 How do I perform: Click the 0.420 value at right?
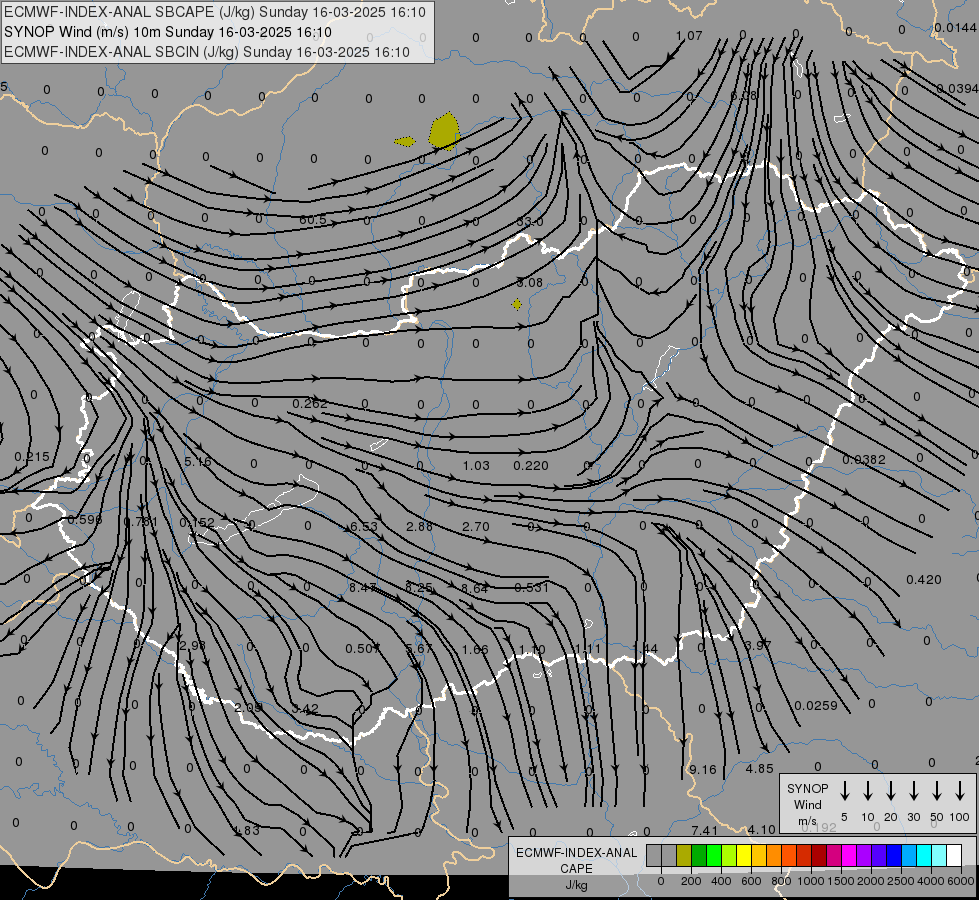point(924,580)
